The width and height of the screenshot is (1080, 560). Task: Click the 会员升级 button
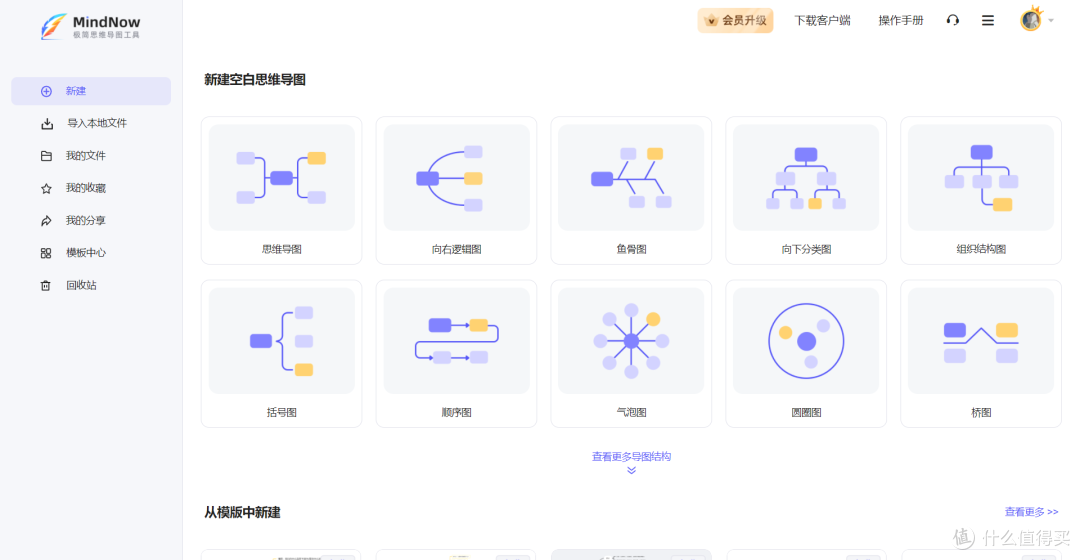pyautogui.click(x=735, y=21)
